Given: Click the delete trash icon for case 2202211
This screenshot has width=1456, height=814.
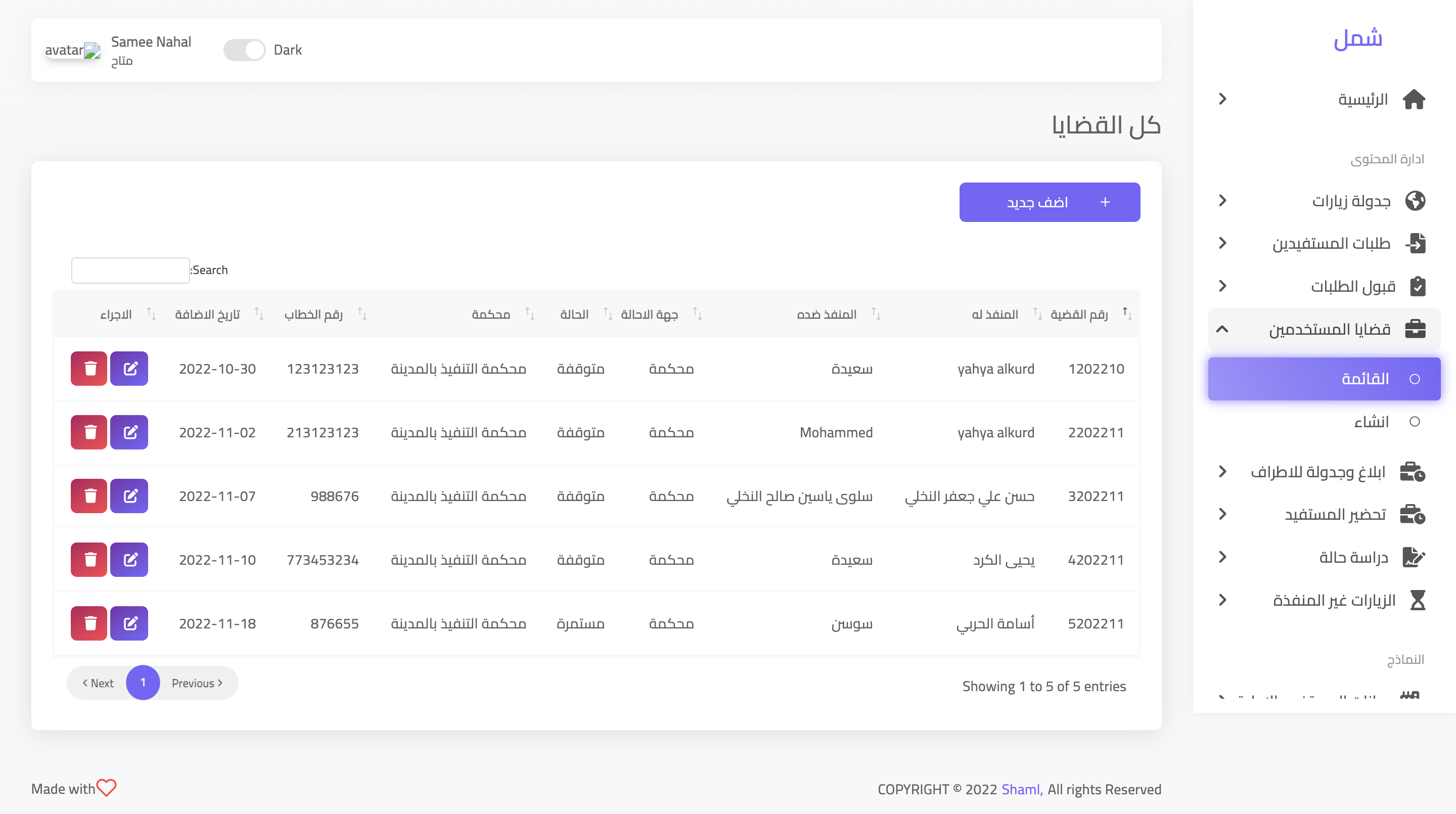Looking at the screenshot, I should point(89,432).
